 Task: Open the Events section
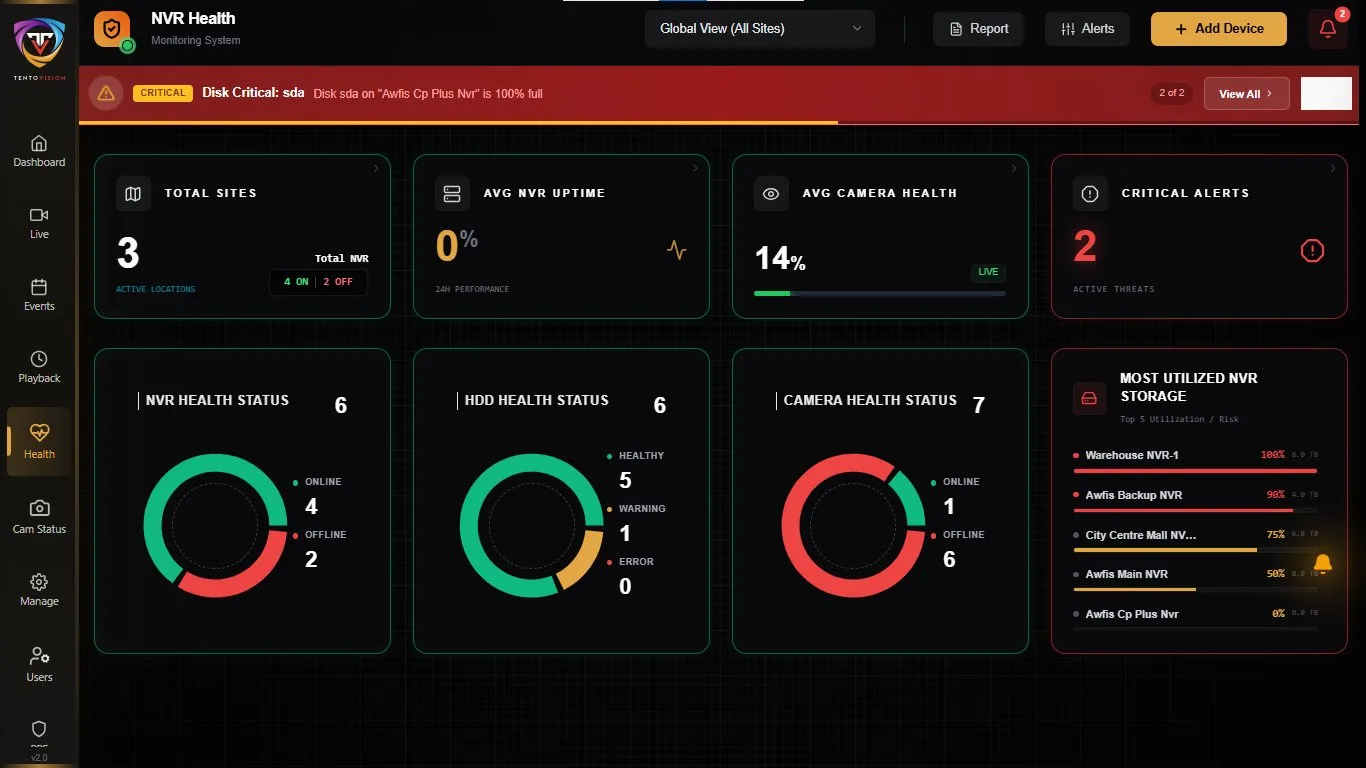click(x=39, y=295)
